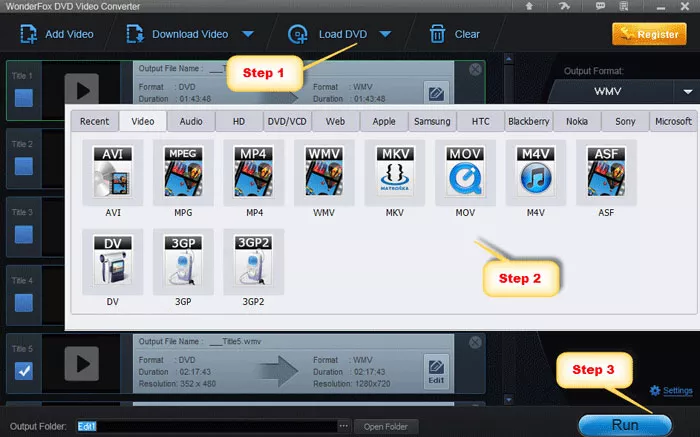The image size is (700, 437).
Task: Click the Edit pencil icon for Title 5
Action: pos(436,372)
